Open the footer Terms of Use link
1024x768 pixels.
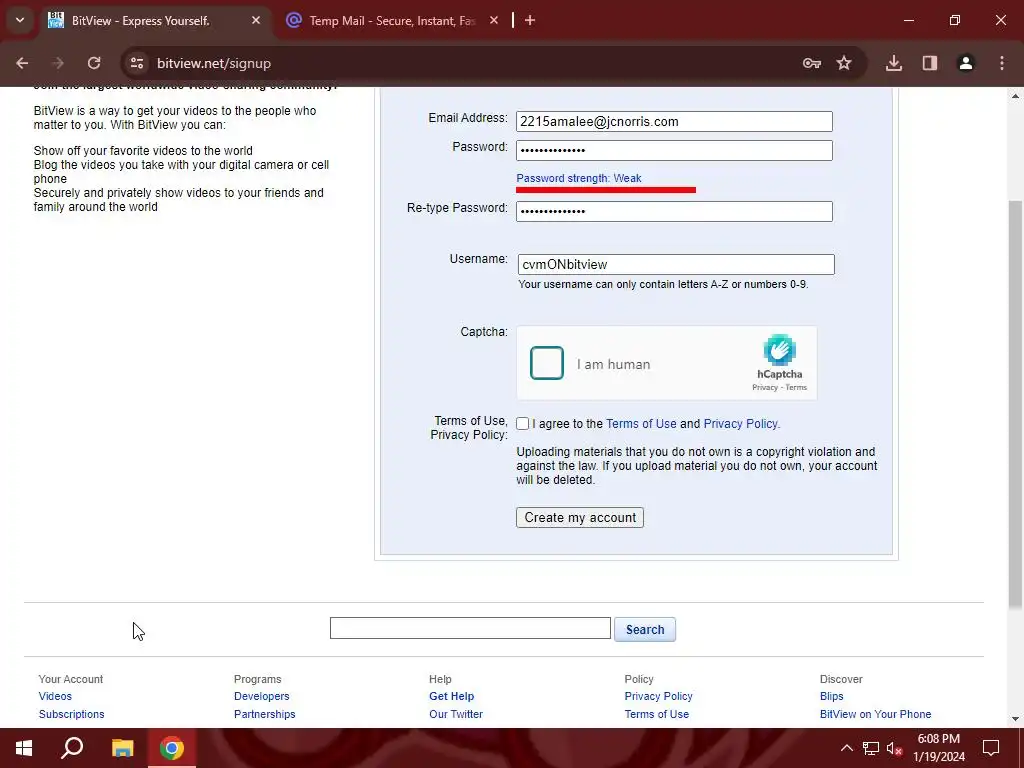pyautogui.click(x=656, y=714)
